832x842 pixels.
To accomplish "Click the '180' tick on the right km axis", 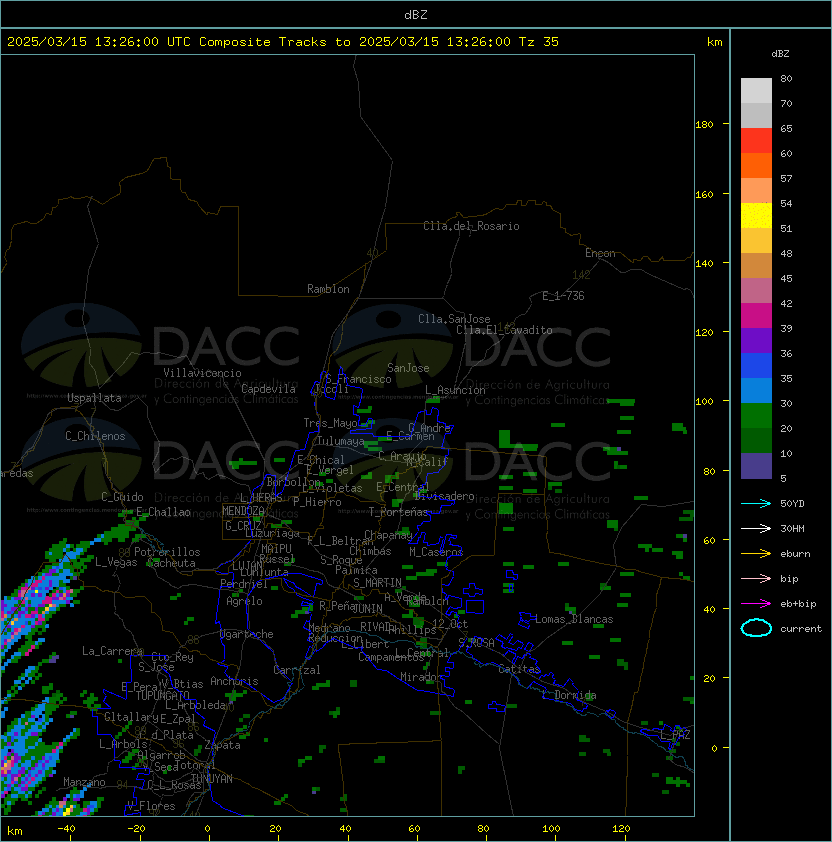I will coord(704,125).
